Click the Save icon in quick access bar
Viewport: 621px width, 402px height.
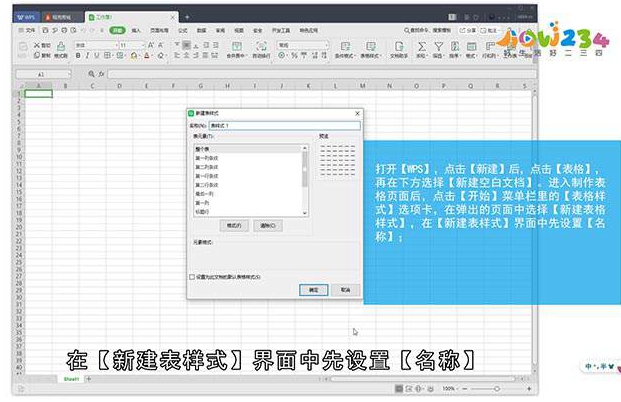[46, 30]
